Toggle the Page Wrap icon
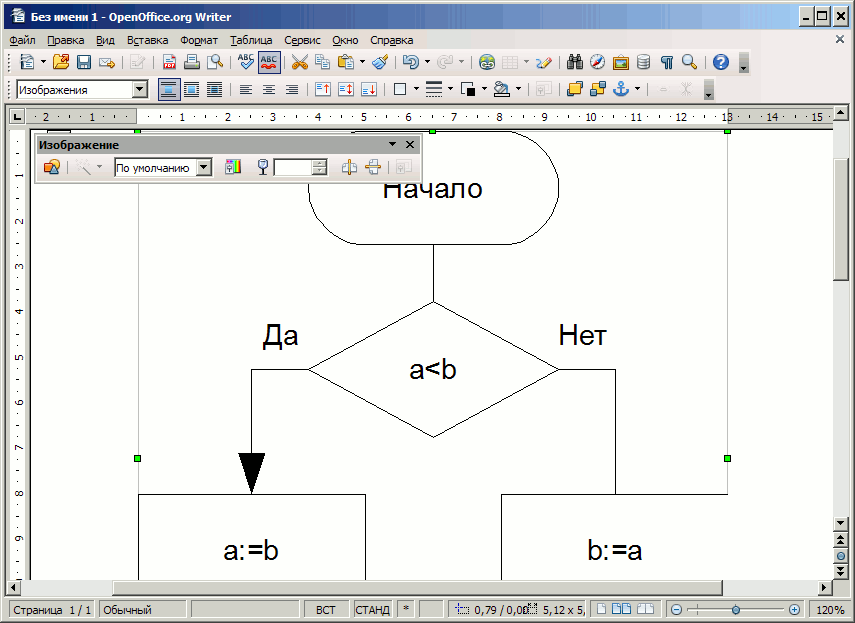 [191, 89]
